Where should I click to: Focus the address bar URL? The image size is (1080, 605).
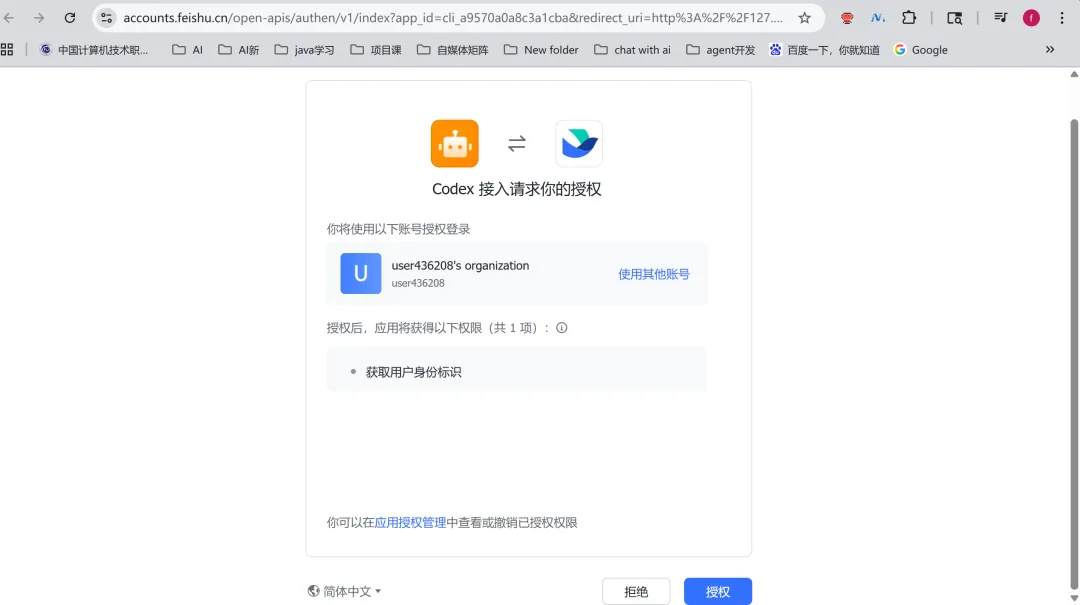453,18
